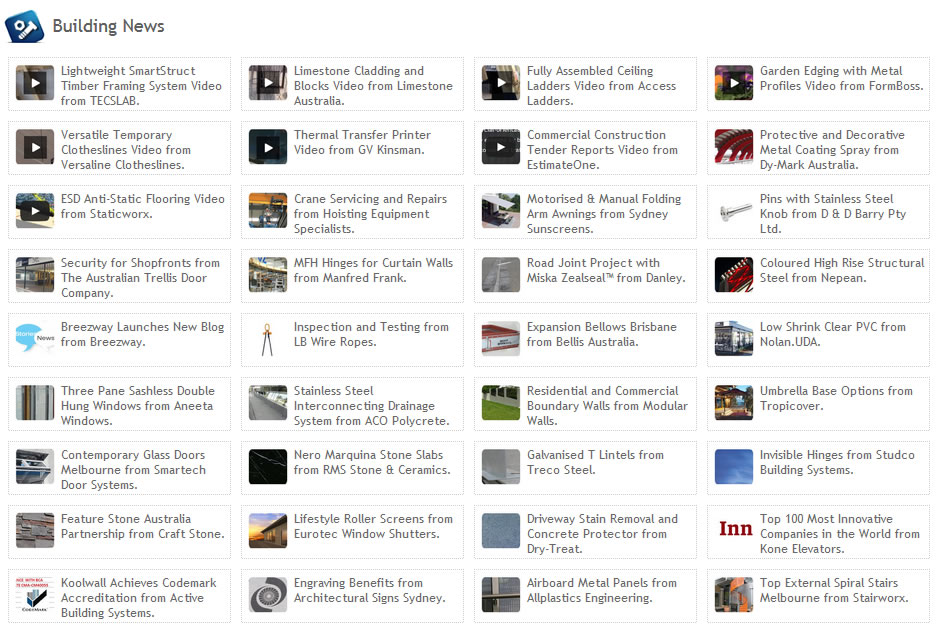Screen dimensions: 936x630
Task: Open Low Shrink Clear PVC from Nolan.UDA
Action: 833,334
